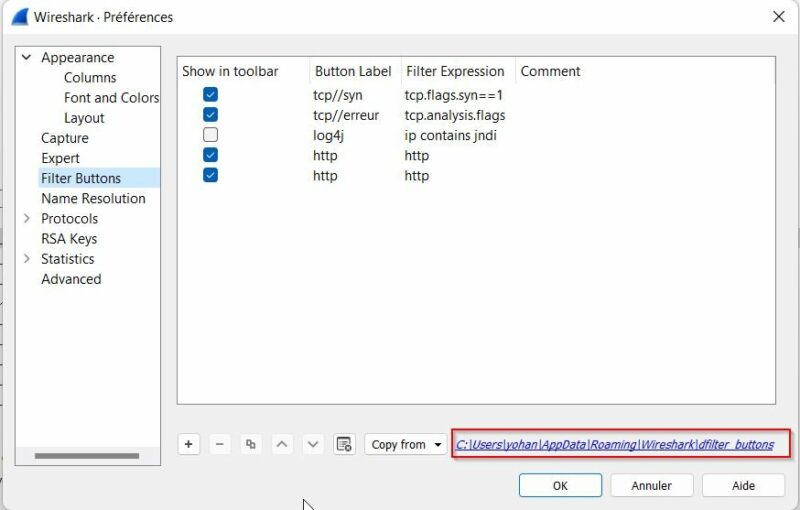
Task: Open Columns preferences
Action: (90, 78)
